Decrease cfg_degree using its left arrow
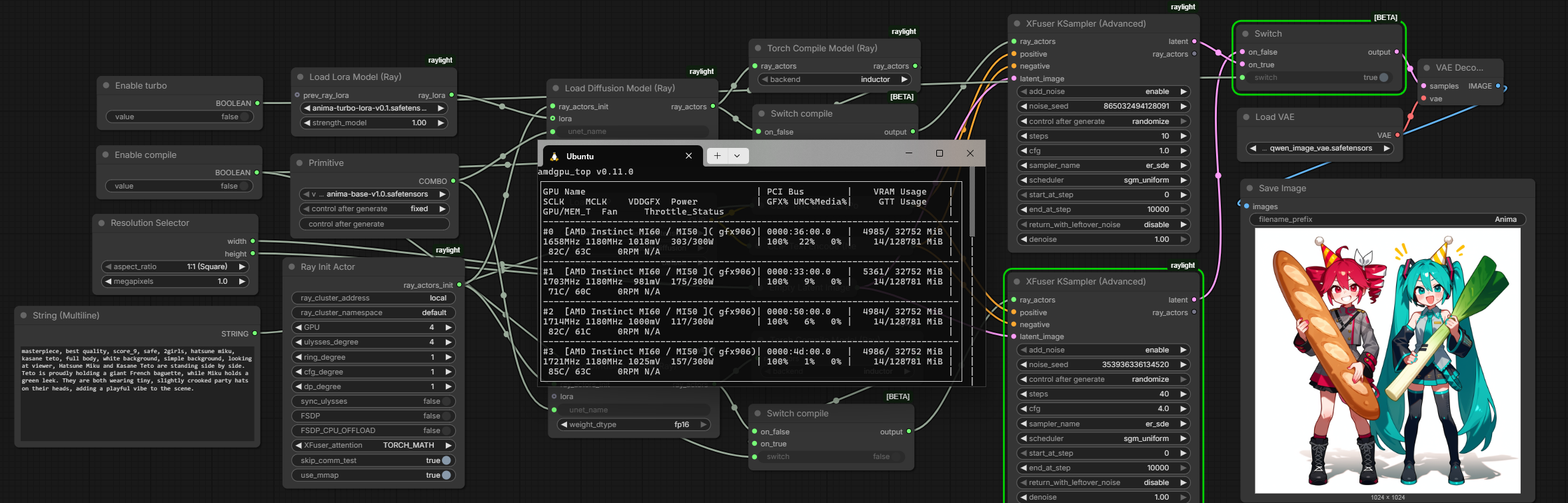Image resolution: width=1568 pixels, height=503 pixels. pyautogui.click(x=299, y=372)
